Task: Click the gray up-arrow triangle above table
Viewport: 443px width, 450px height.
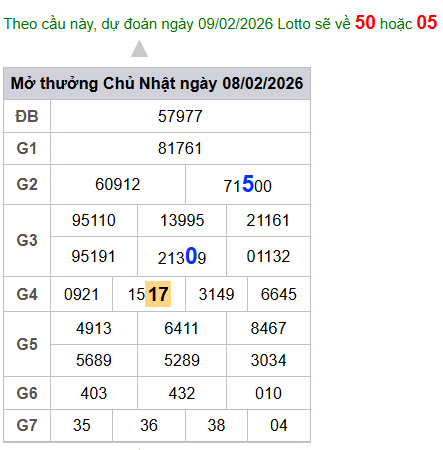Action: point(139,49)
